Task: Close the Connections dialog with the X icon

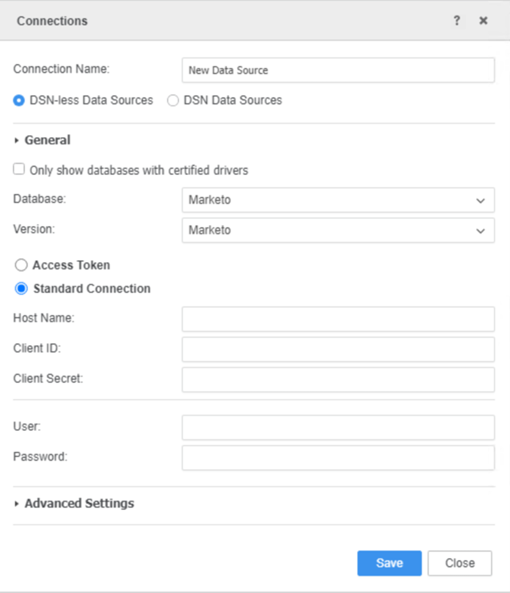Action: tap(483, 20)
